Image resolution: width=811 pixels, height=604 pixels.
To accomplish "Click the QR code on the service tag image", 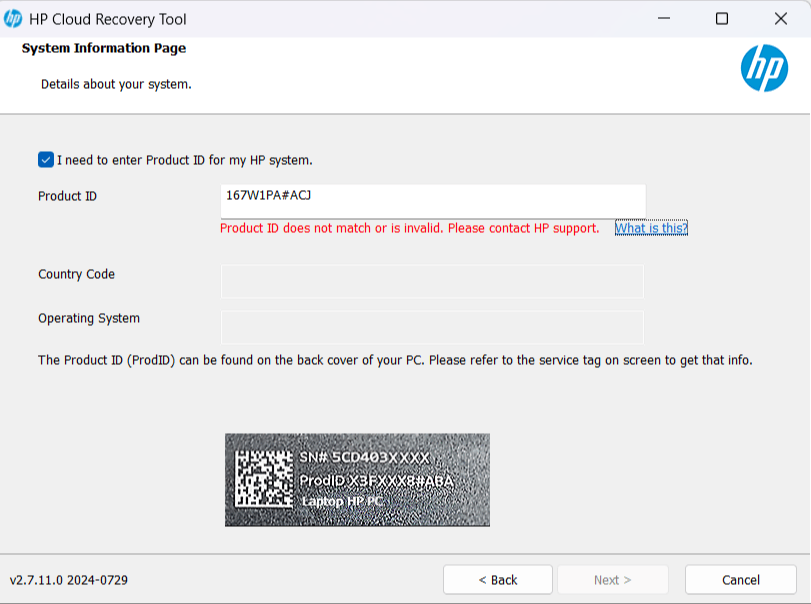I will [x=263, y=479].
